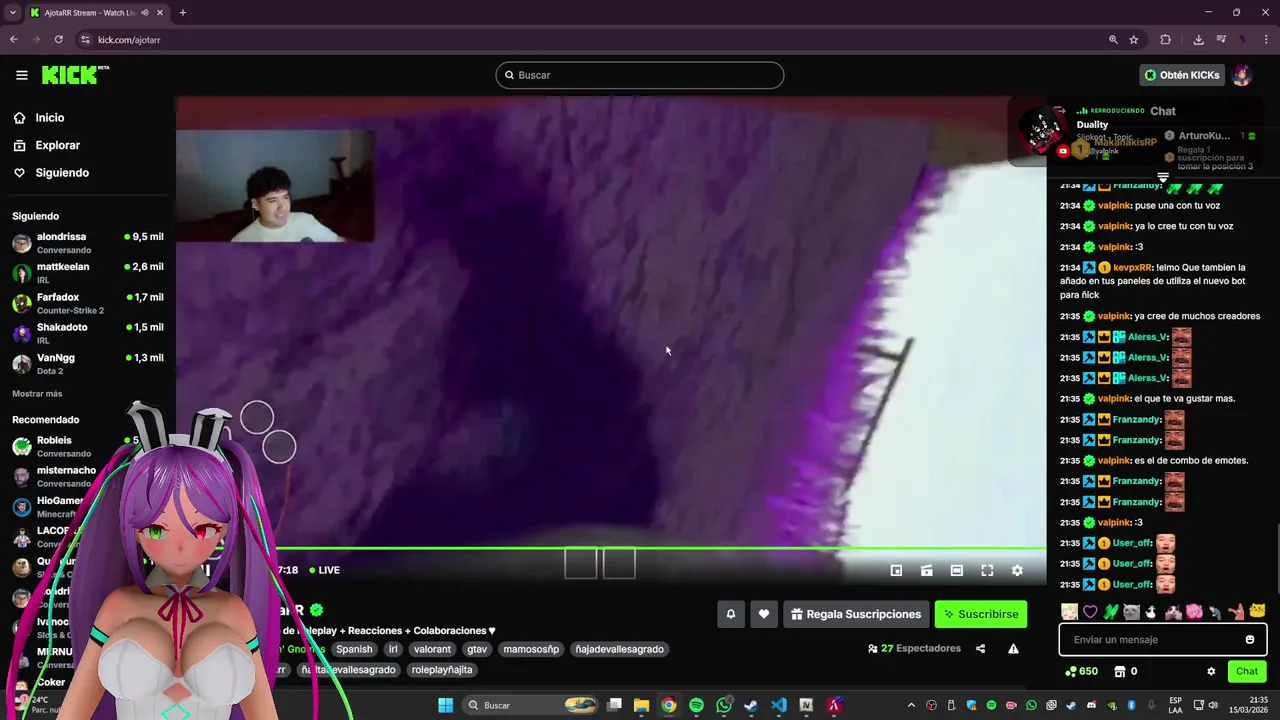
Task: Bookmark the page with the star icon
Action: 1134,39
